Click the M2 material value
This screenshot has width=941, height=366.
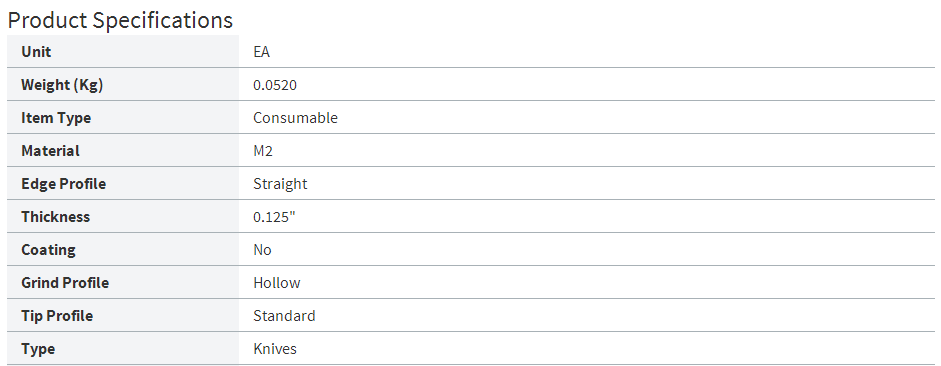tap(263, 151)
